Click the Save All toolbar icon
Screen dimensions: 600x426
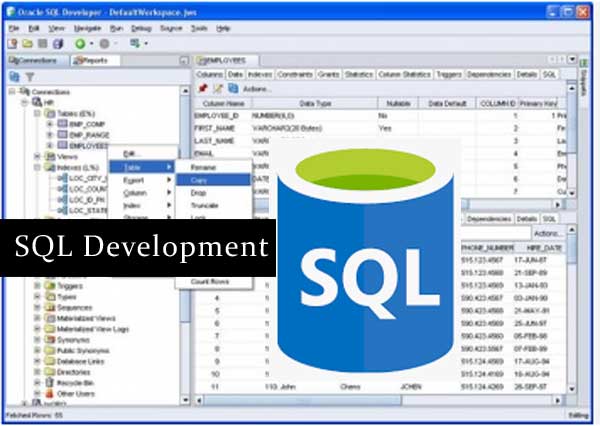click(58, 44)
